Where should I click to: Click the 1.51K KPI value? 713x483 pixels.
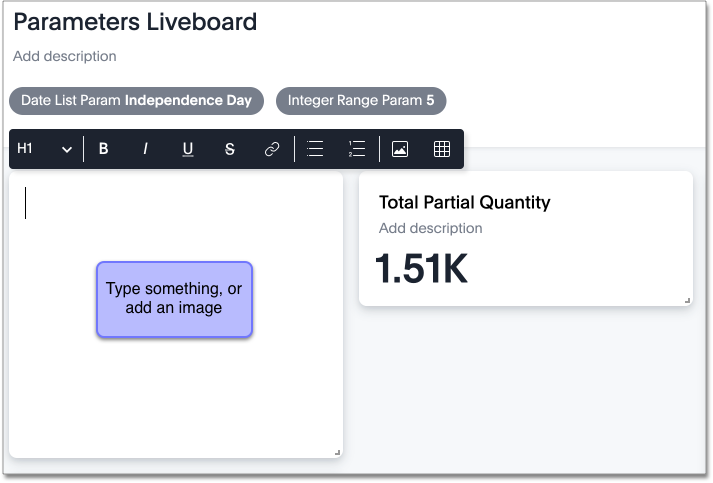[x=421, y=268]
